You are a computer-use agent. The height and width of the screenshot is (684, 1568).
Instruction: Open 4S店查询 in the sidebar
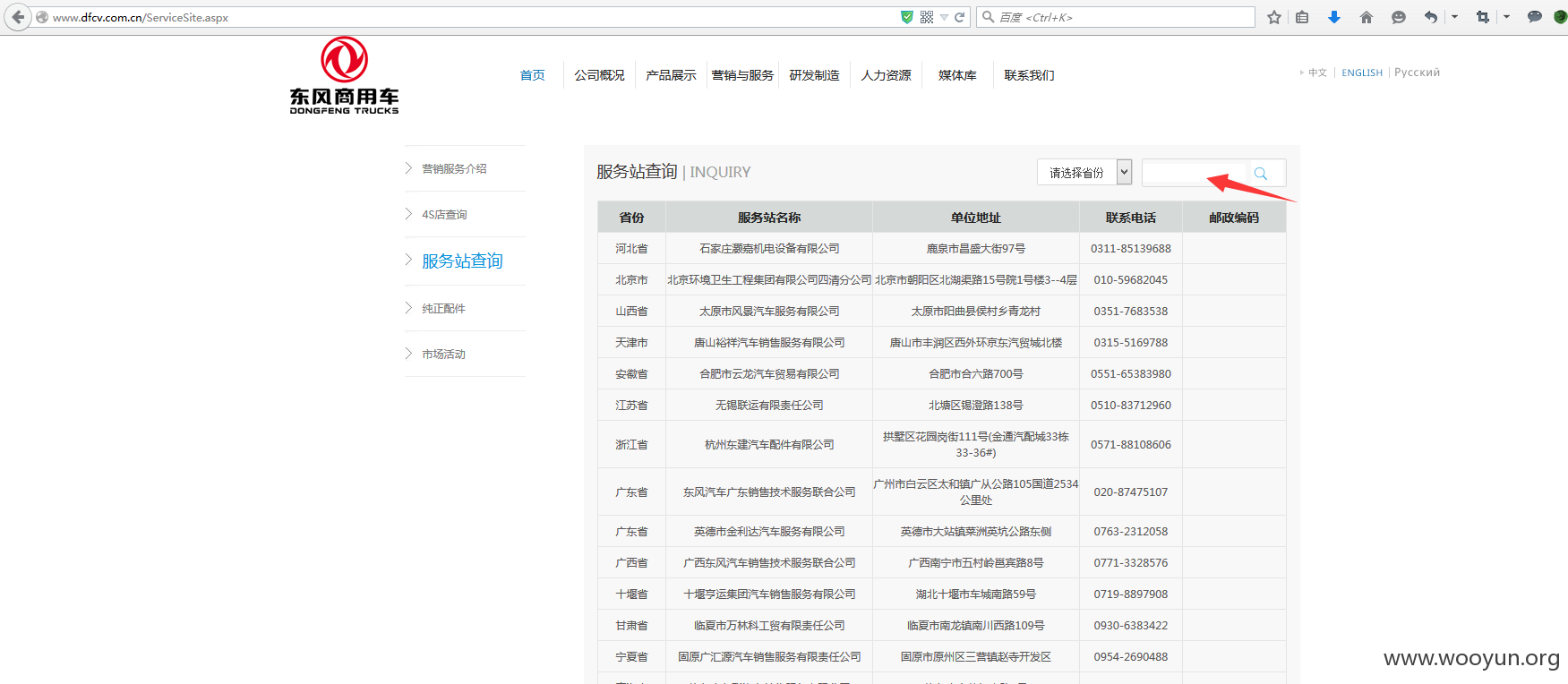click(x=444, y=214)
